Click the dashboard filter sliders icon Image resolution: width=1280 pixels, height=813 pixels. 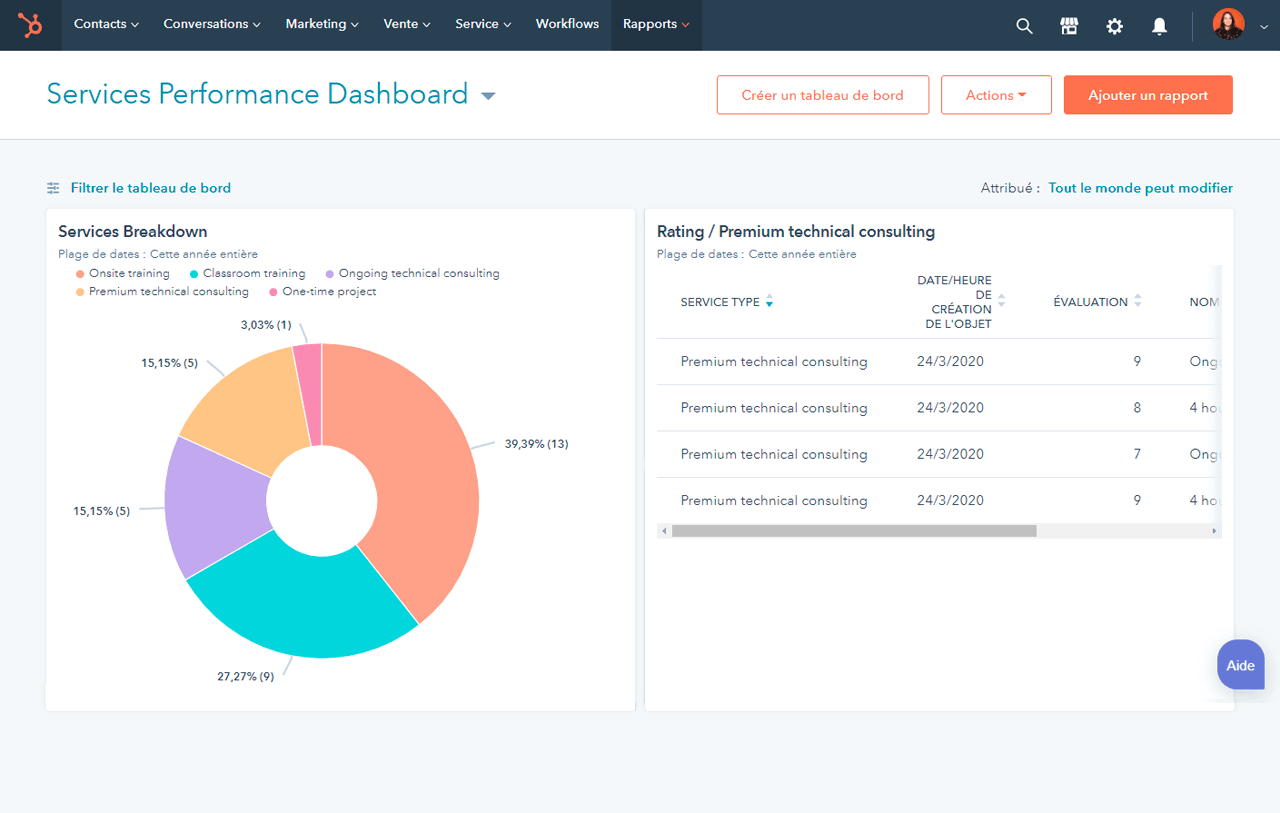pyautogui.click(x=53, y=188)
